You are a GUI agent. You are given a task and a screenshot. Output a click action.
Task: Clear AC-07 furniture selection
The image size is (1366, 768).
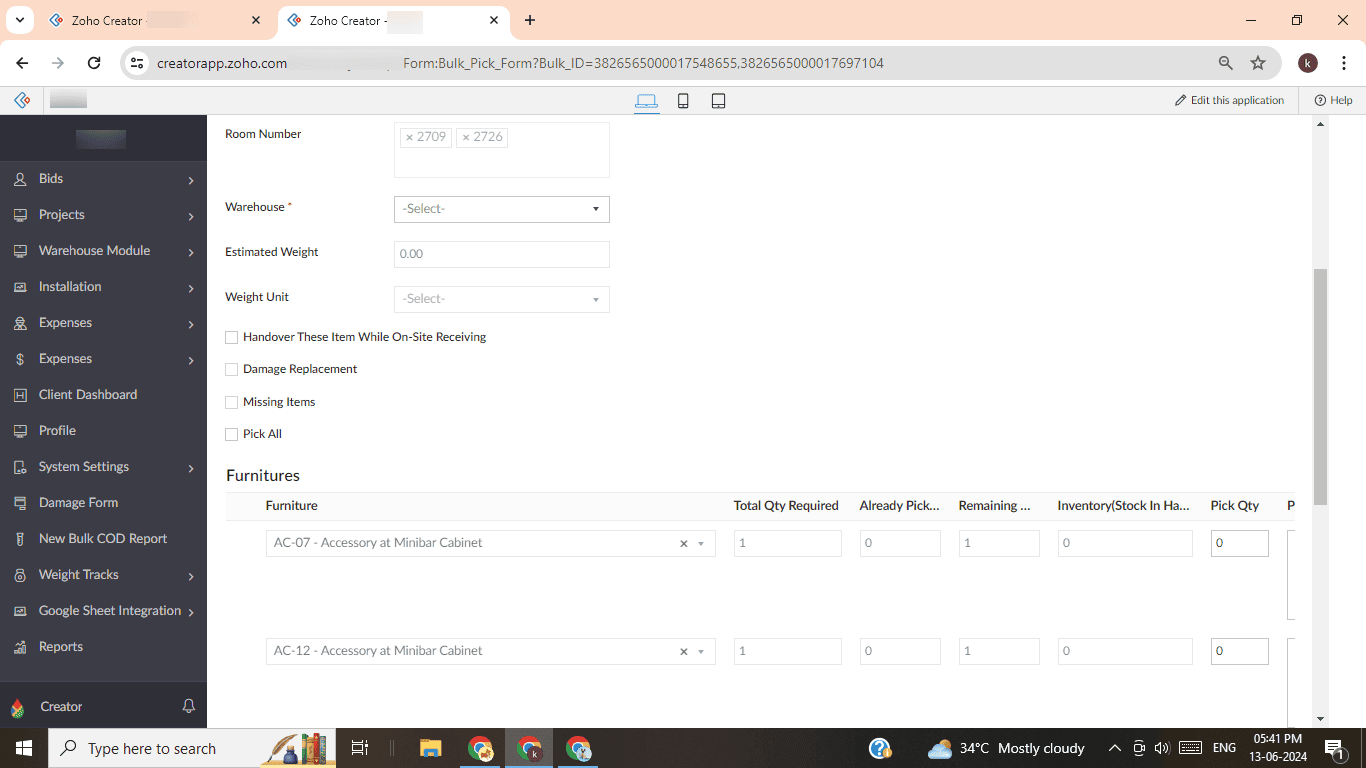(x=684, y=544)
